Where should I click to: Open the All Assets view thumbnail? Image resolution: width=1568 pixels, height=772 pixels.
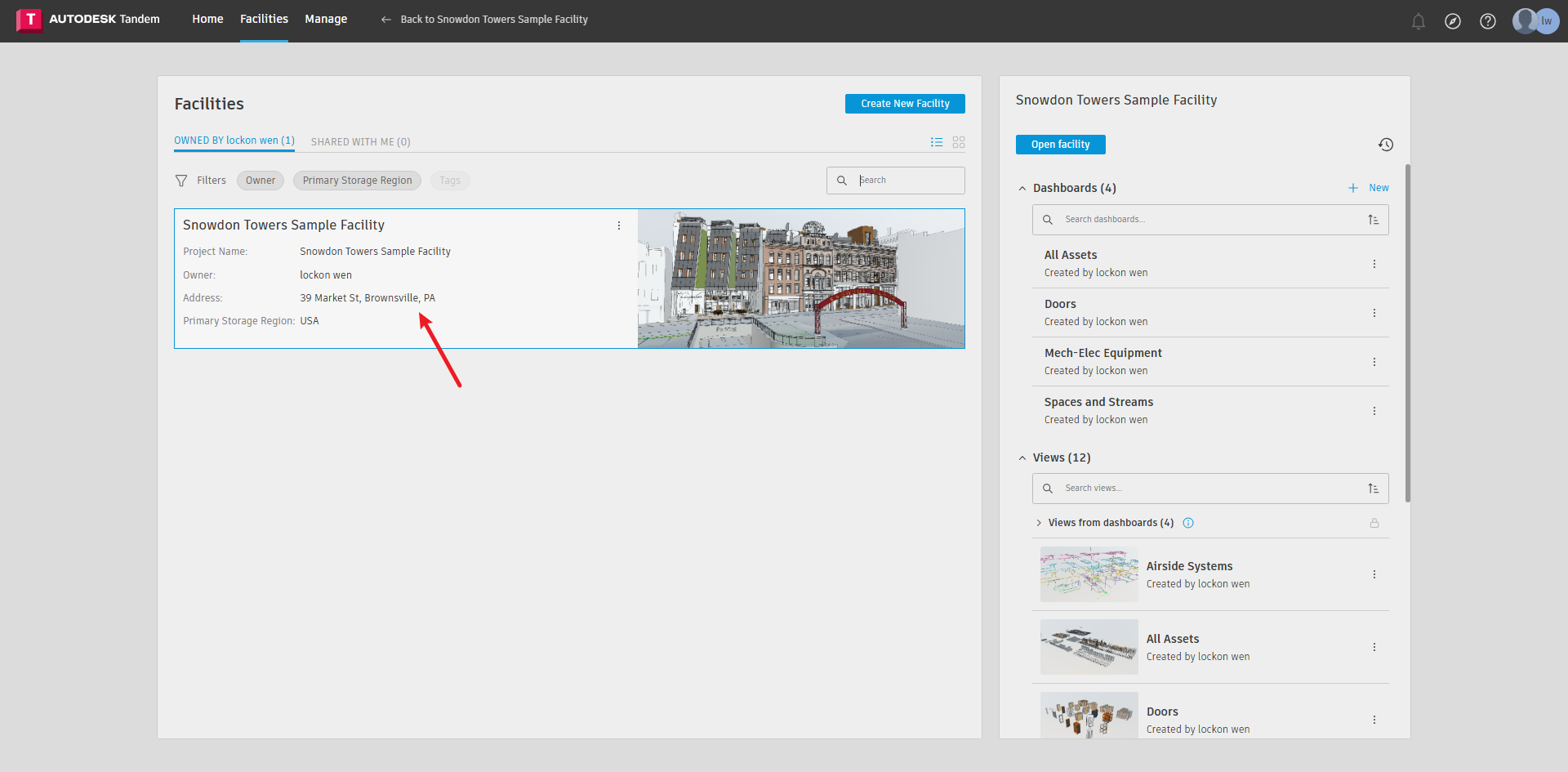(x=1089, y=647)
